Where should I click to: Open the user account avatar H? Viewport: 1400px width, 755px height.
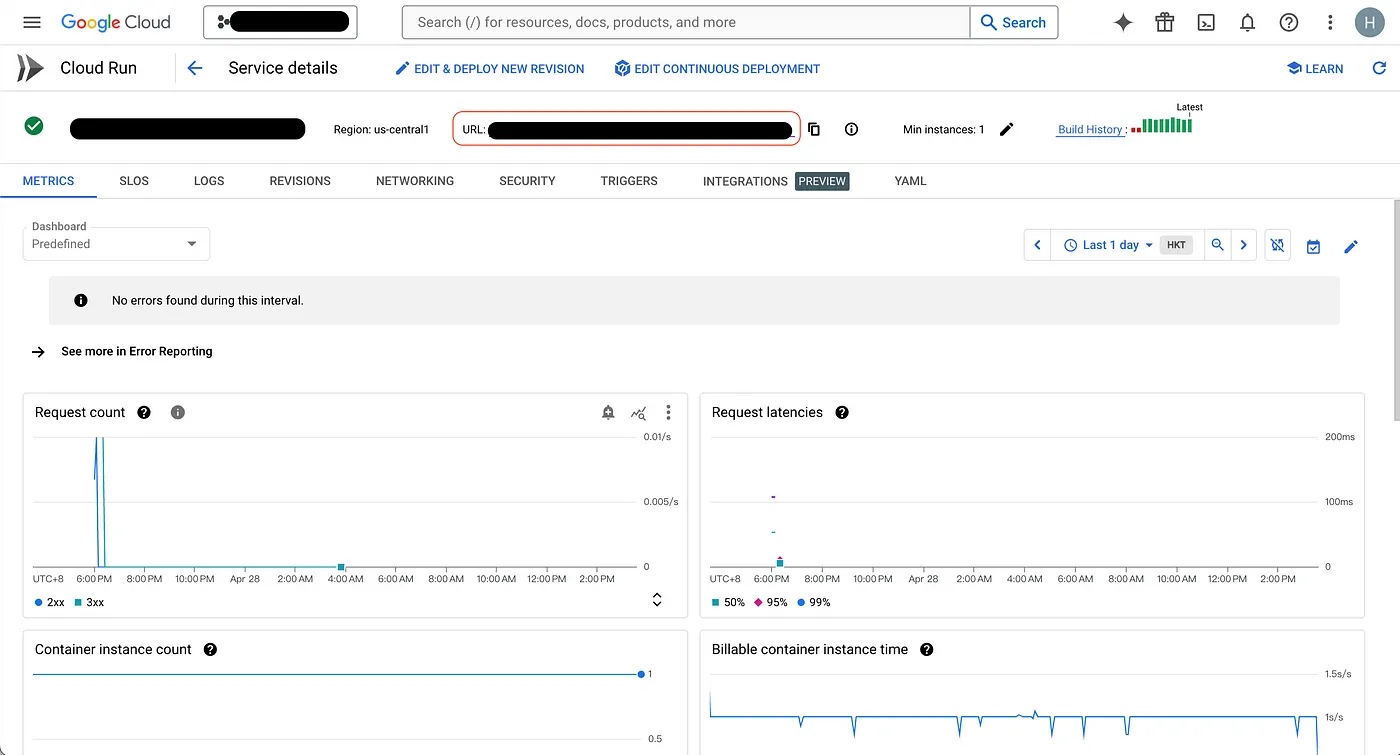click(1370, 22)
